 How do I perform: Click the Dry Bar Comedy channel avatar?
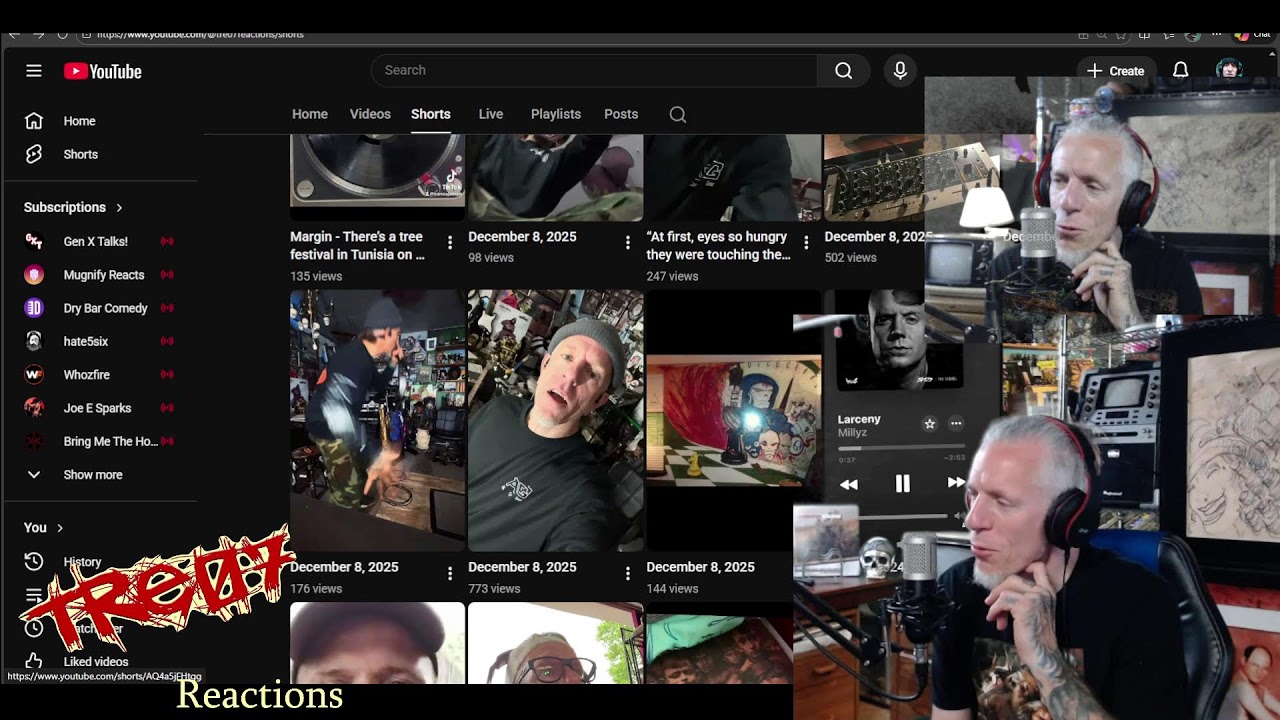point(34,308)
